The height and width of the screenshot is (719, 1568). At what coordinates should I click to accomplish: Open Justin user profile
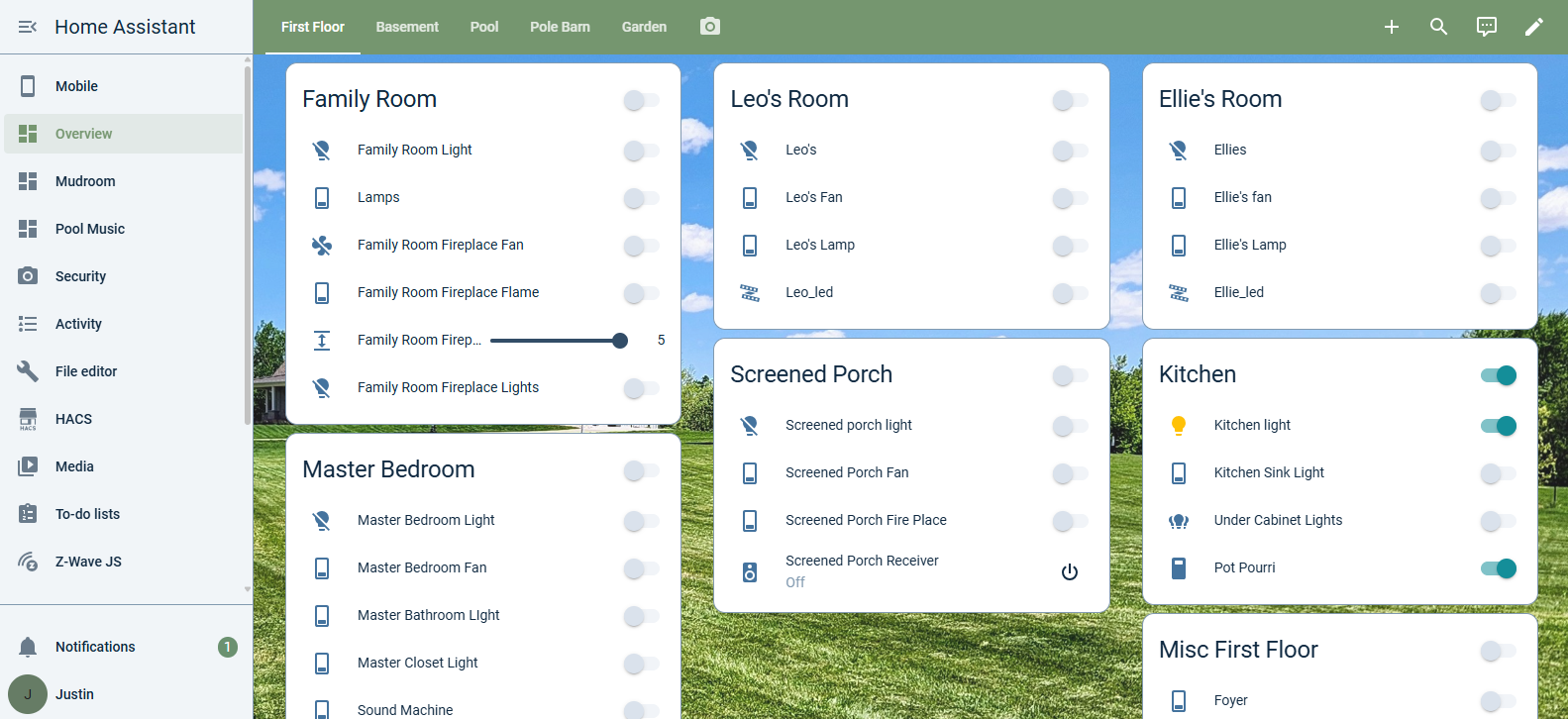tap(74, 694)
